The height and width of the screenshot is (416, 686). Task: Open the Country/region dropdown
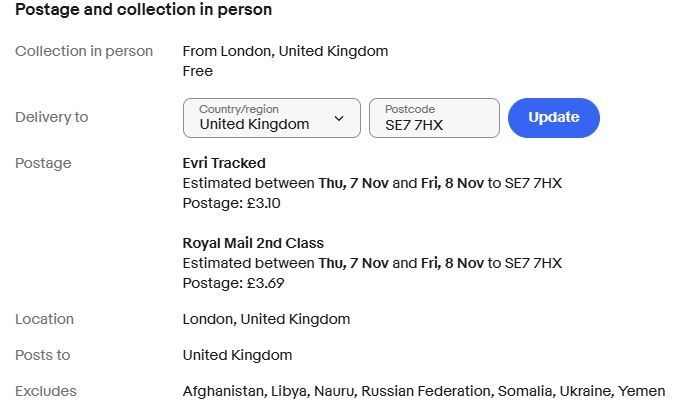271,118
